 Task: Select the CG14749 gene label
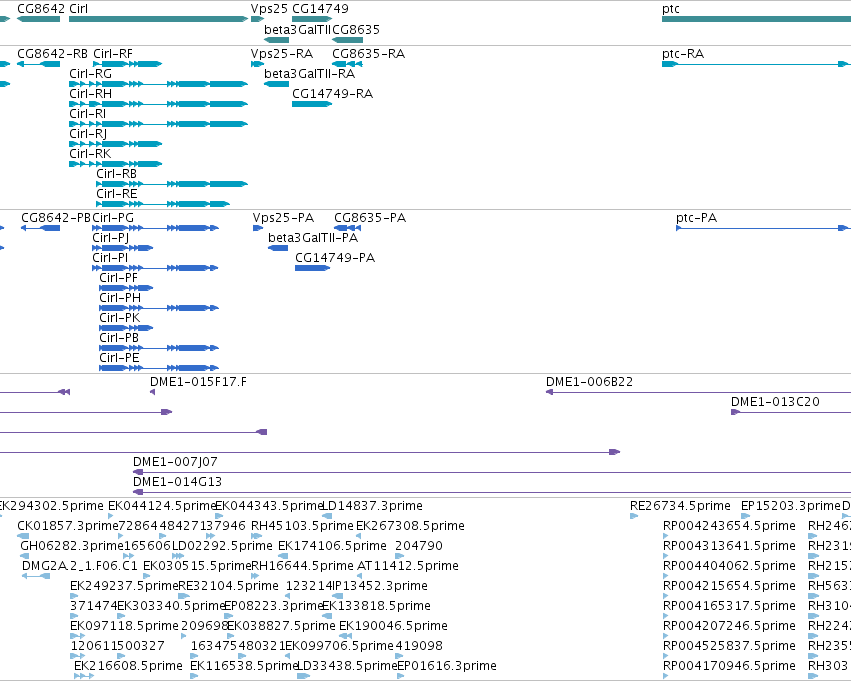pos(320,9)
